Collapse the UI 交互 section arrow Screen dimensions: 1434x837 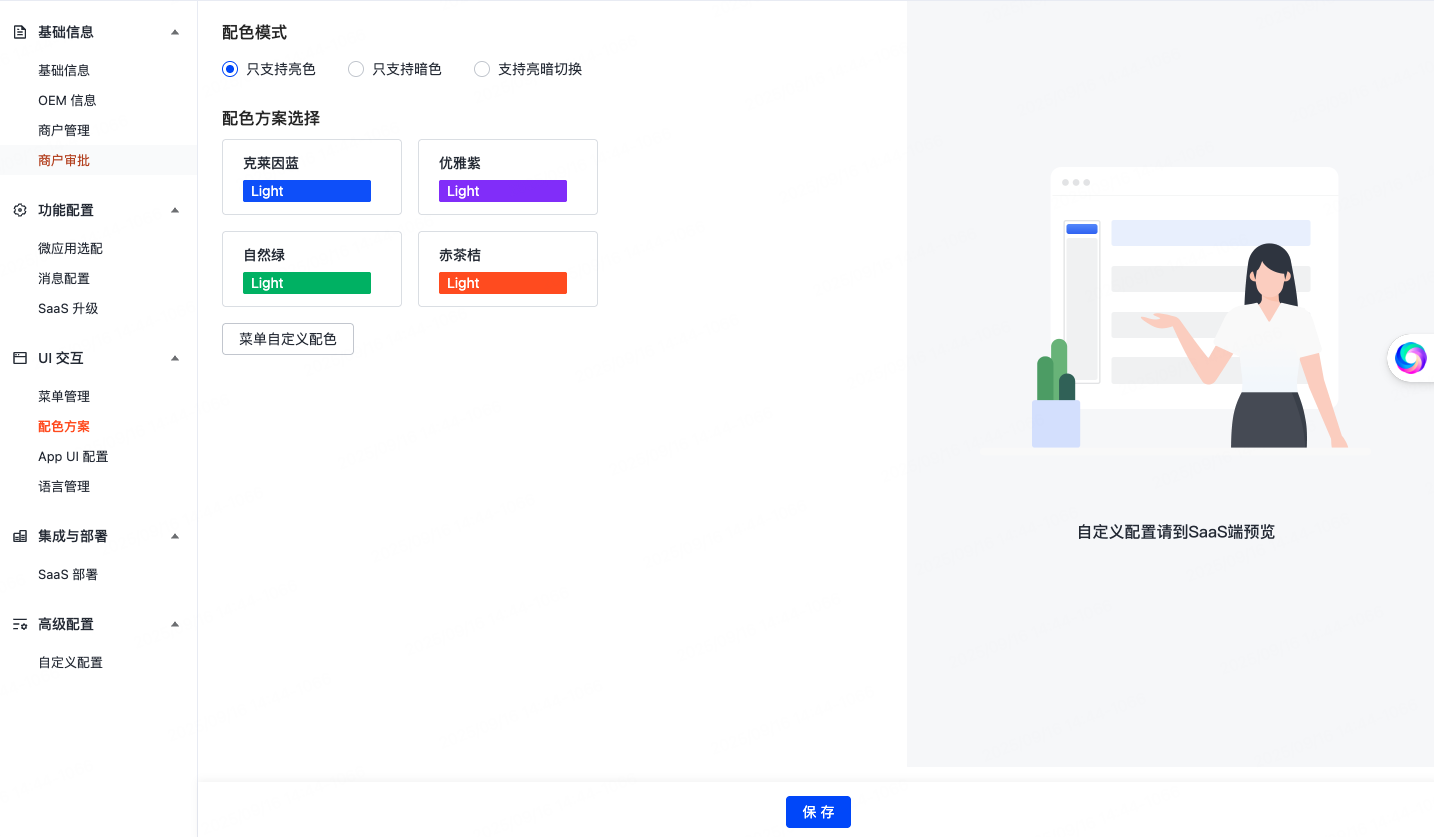click(175, 358)
